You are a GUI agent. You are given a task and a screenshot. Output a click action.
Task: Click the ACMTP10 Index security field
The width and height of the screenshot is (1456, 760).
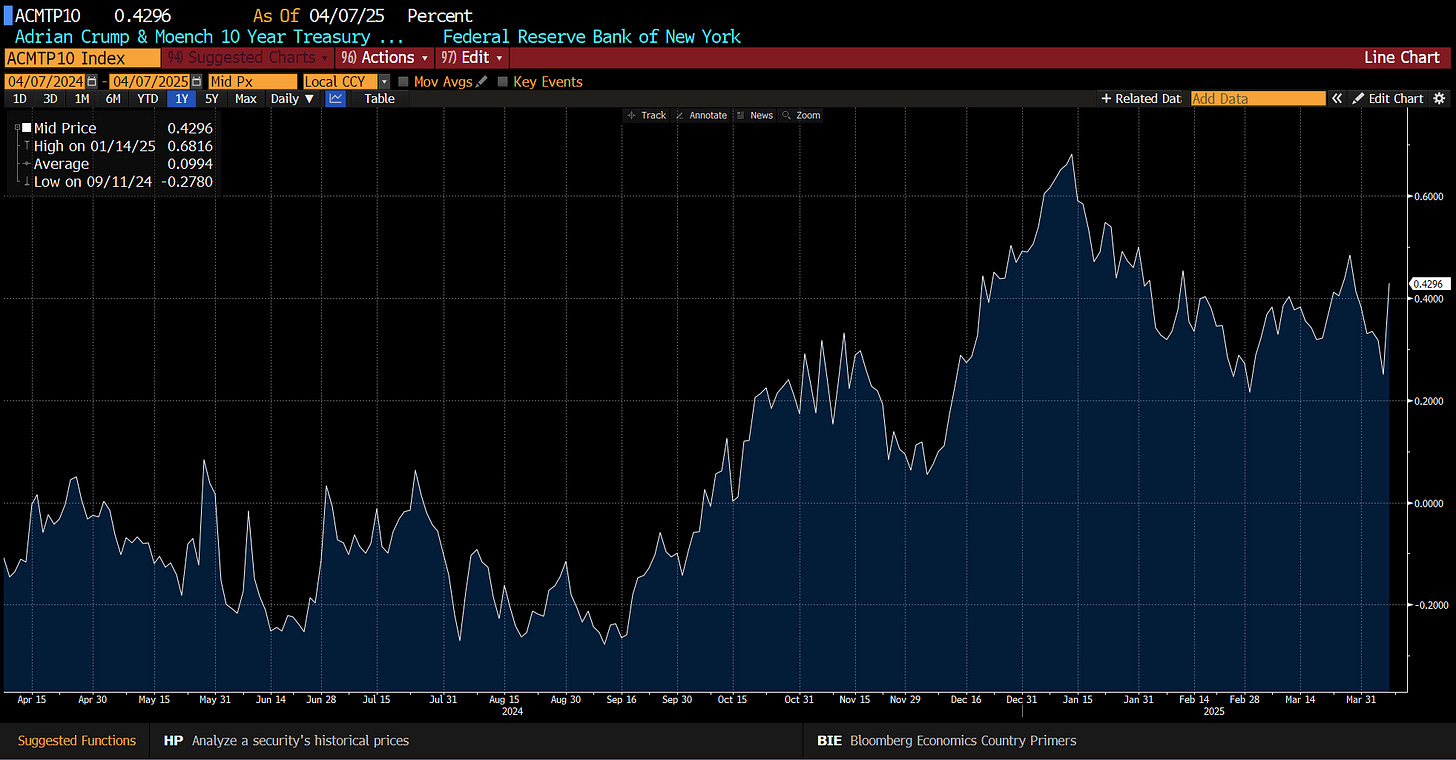pyautogui.click(x=81, y=58)
